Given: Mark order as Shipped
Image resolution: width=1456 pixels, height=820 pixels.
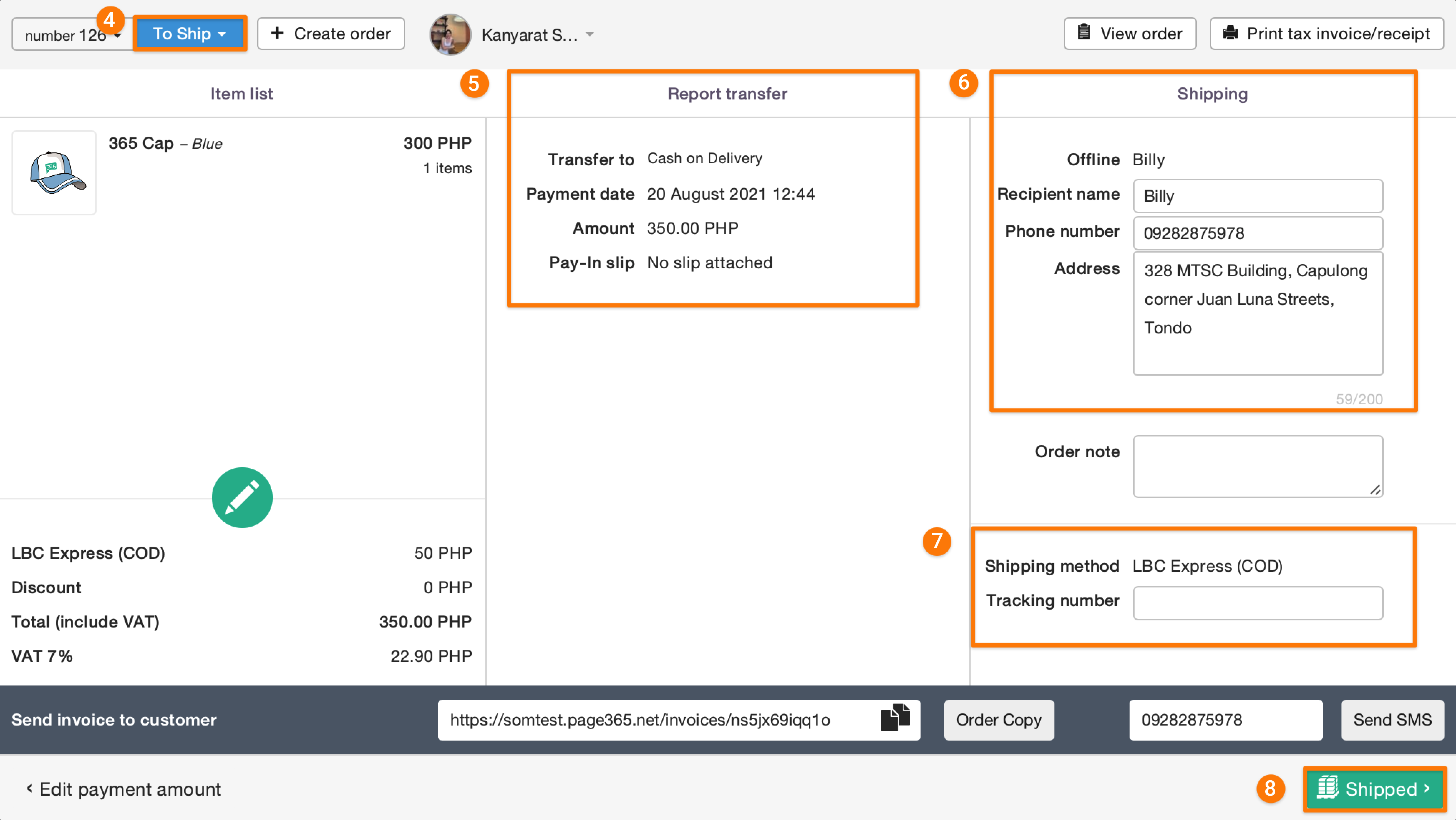Looking at the screenshot, I should pos(1373,789).
